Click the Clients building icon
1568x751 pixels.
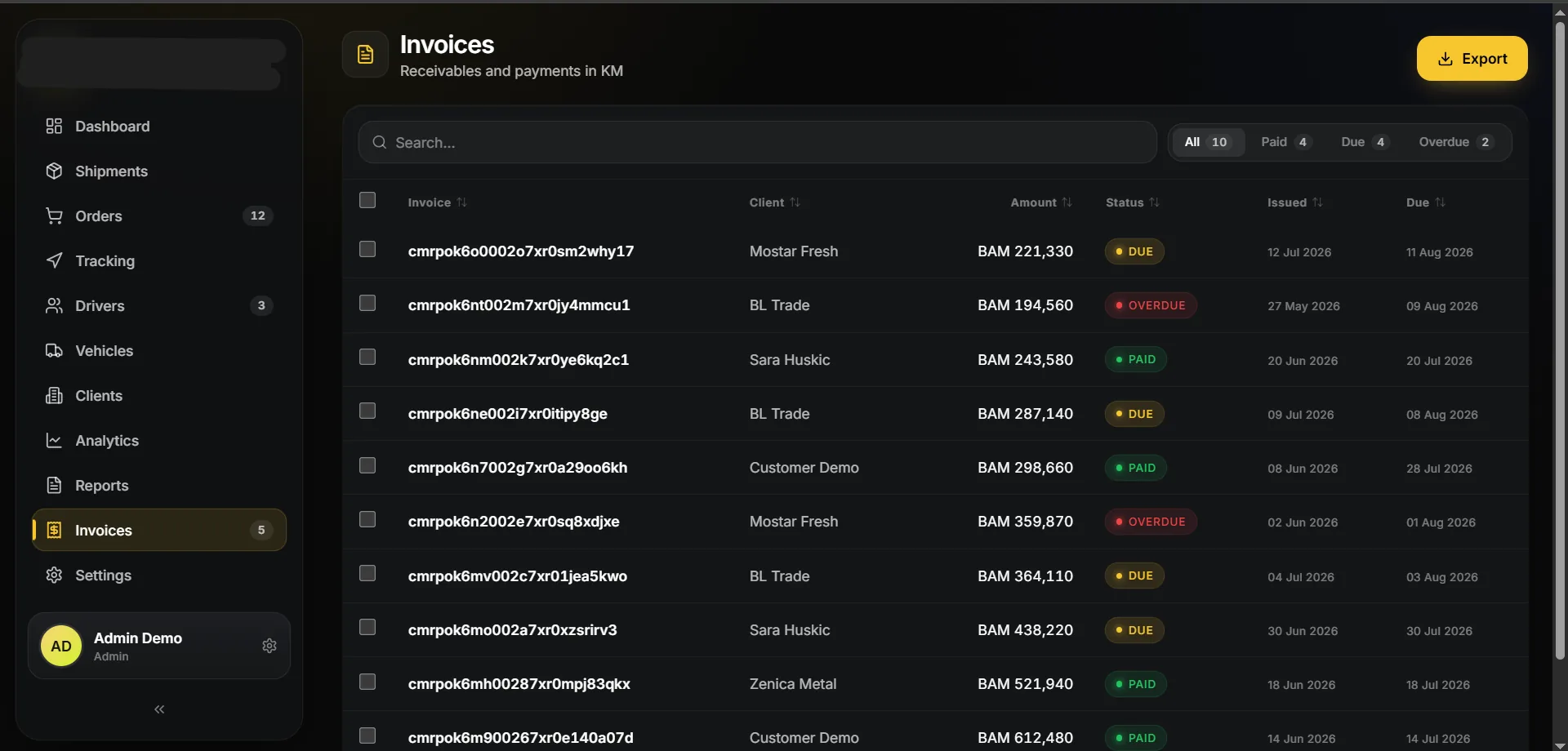click(x=54, y=395)
